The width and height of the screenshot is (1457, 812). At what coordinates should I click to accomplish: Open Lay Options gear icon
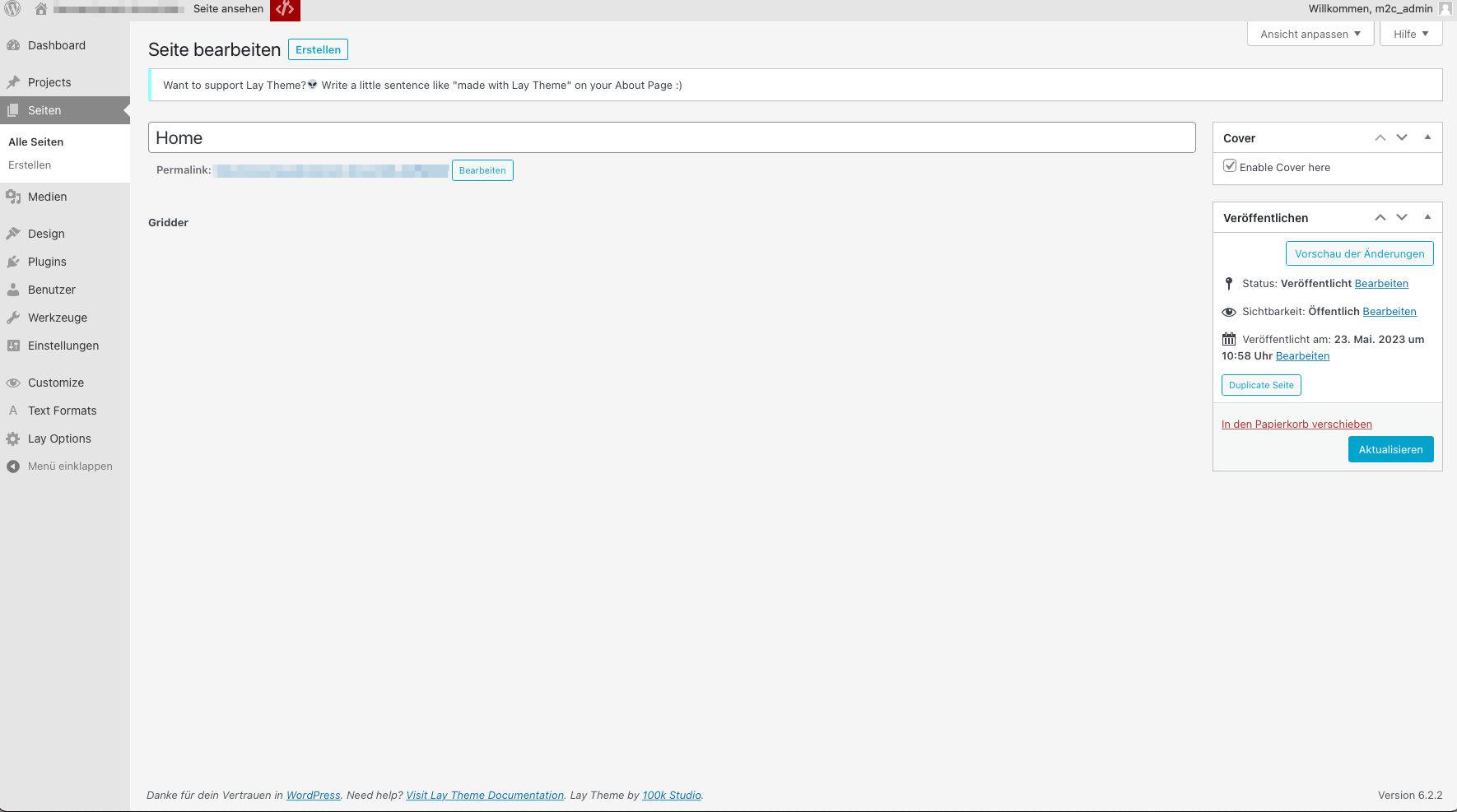click(13, 439)
